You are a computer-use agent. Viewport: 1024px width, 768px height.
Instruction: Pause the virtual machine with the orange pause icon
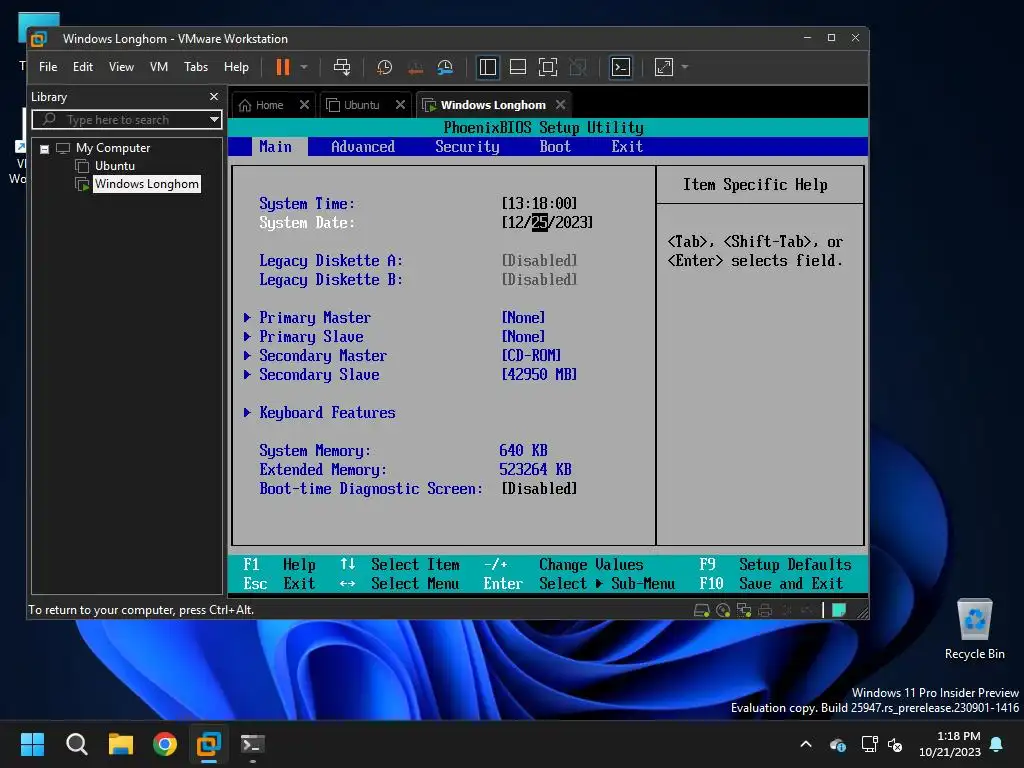pos(283,67)
